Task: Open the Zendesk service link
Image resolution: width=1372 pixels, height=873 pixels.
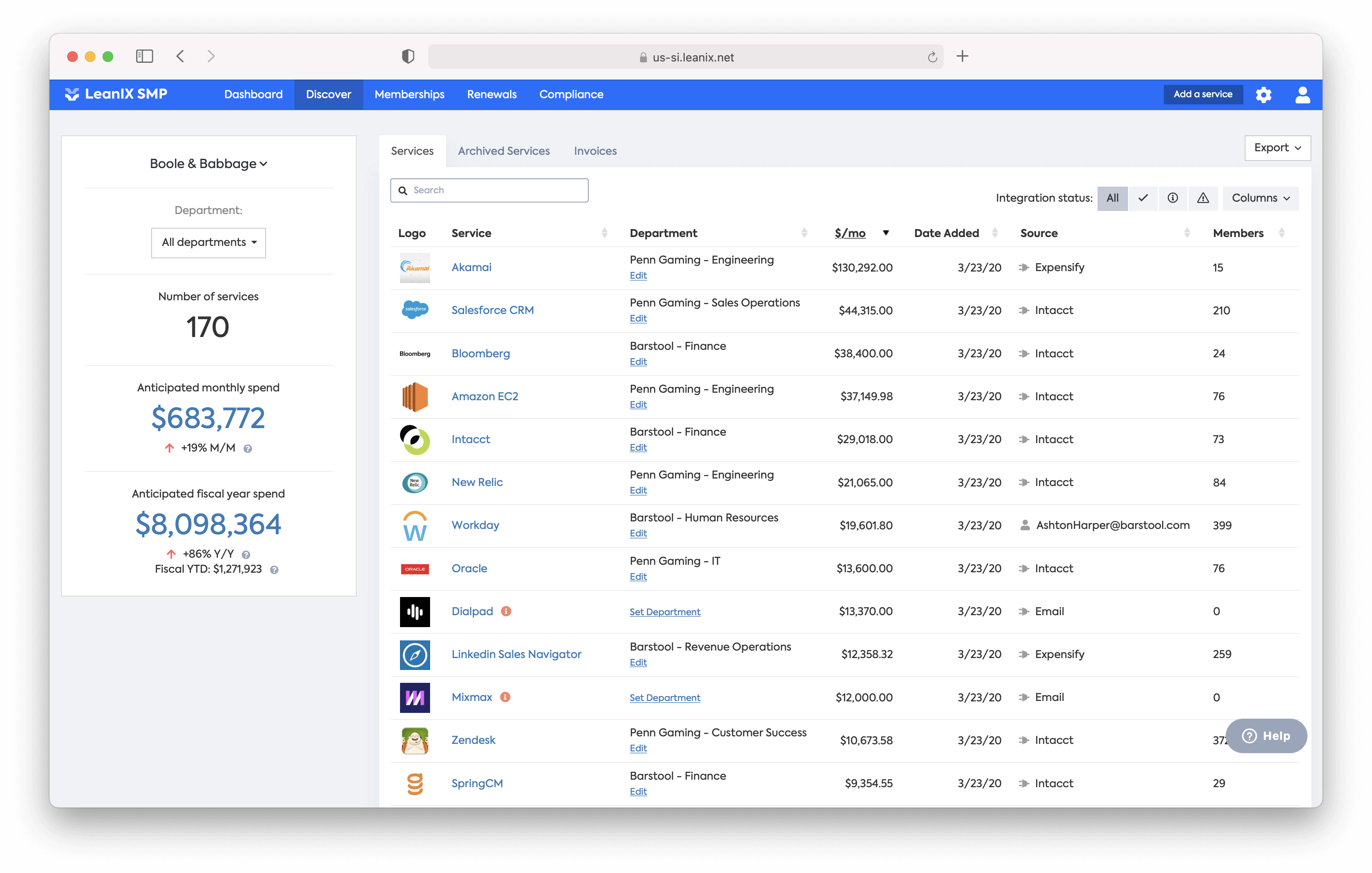Action: 473,740
